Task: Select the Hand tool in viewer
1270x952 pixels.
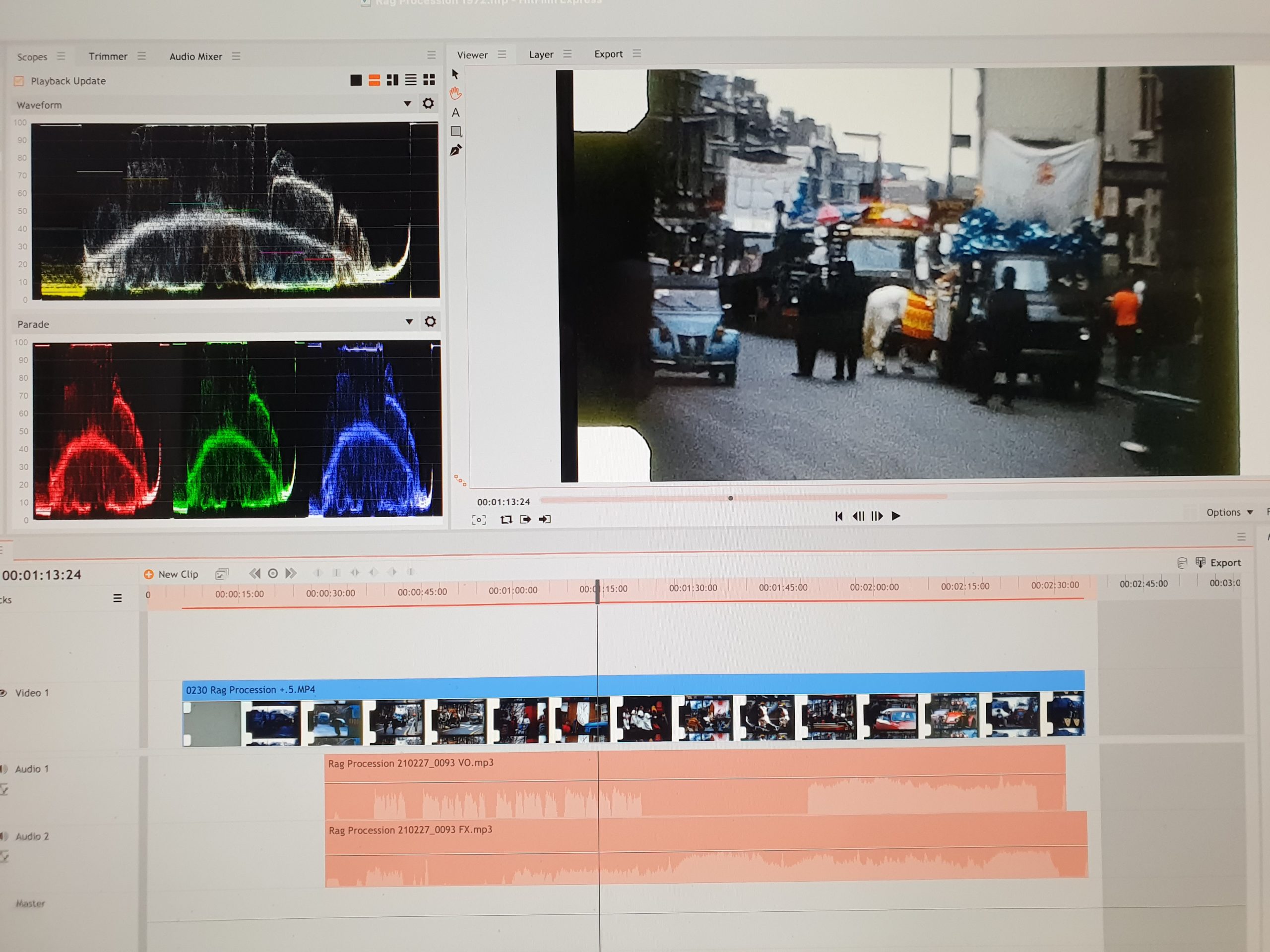Action: (455, 93)
